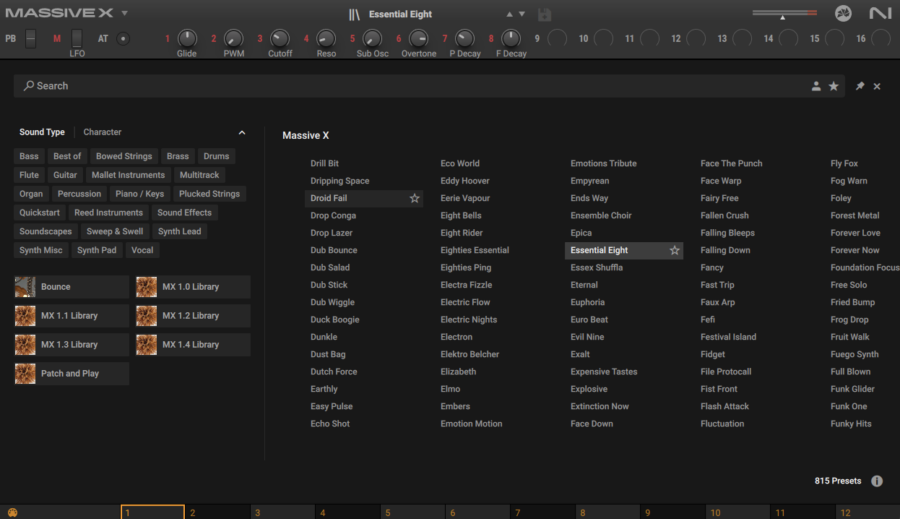Switch to the Character tab
The height and width of the screenshot is (519, 900).
pyautogui.click(x=102, y=132)
